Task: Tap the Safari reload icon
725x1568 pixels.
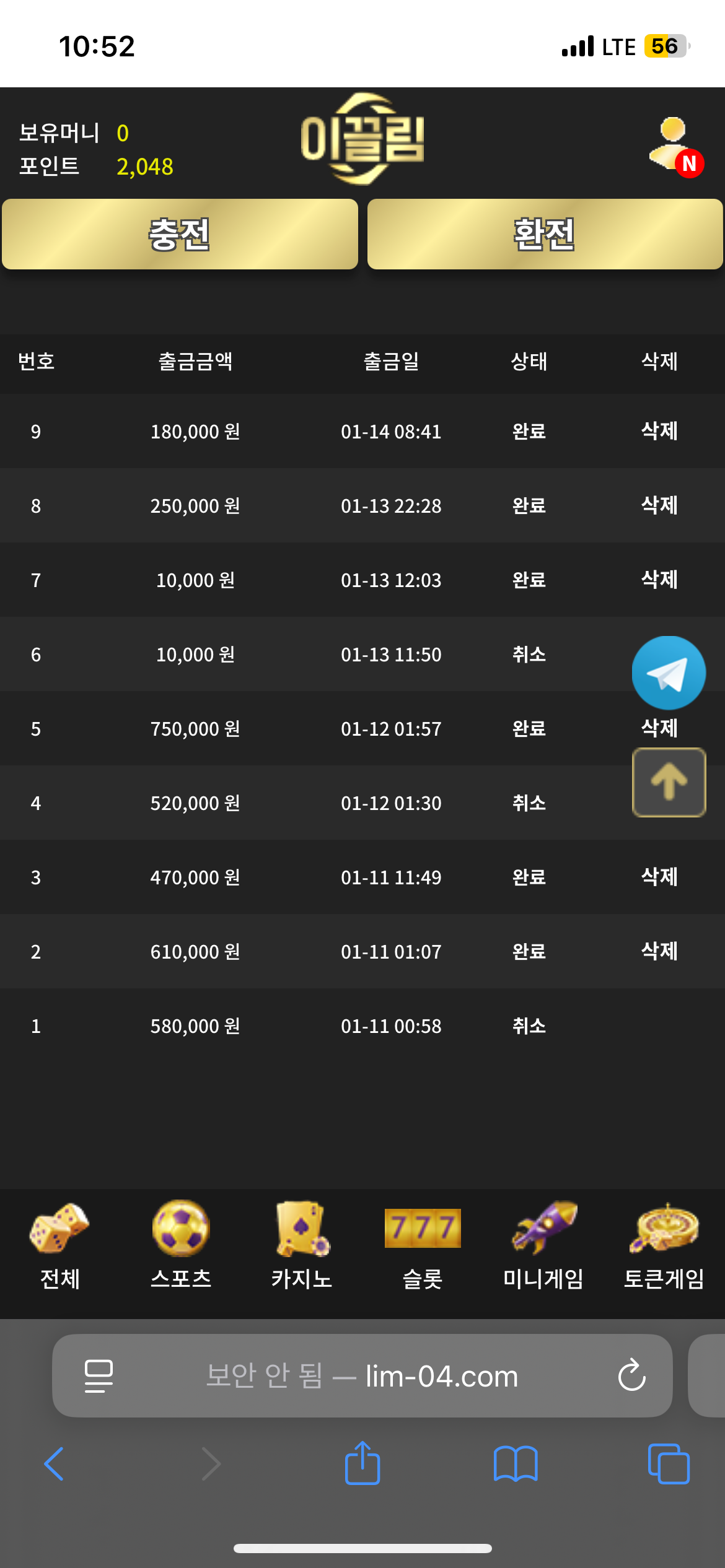Action: point(631,1375)
